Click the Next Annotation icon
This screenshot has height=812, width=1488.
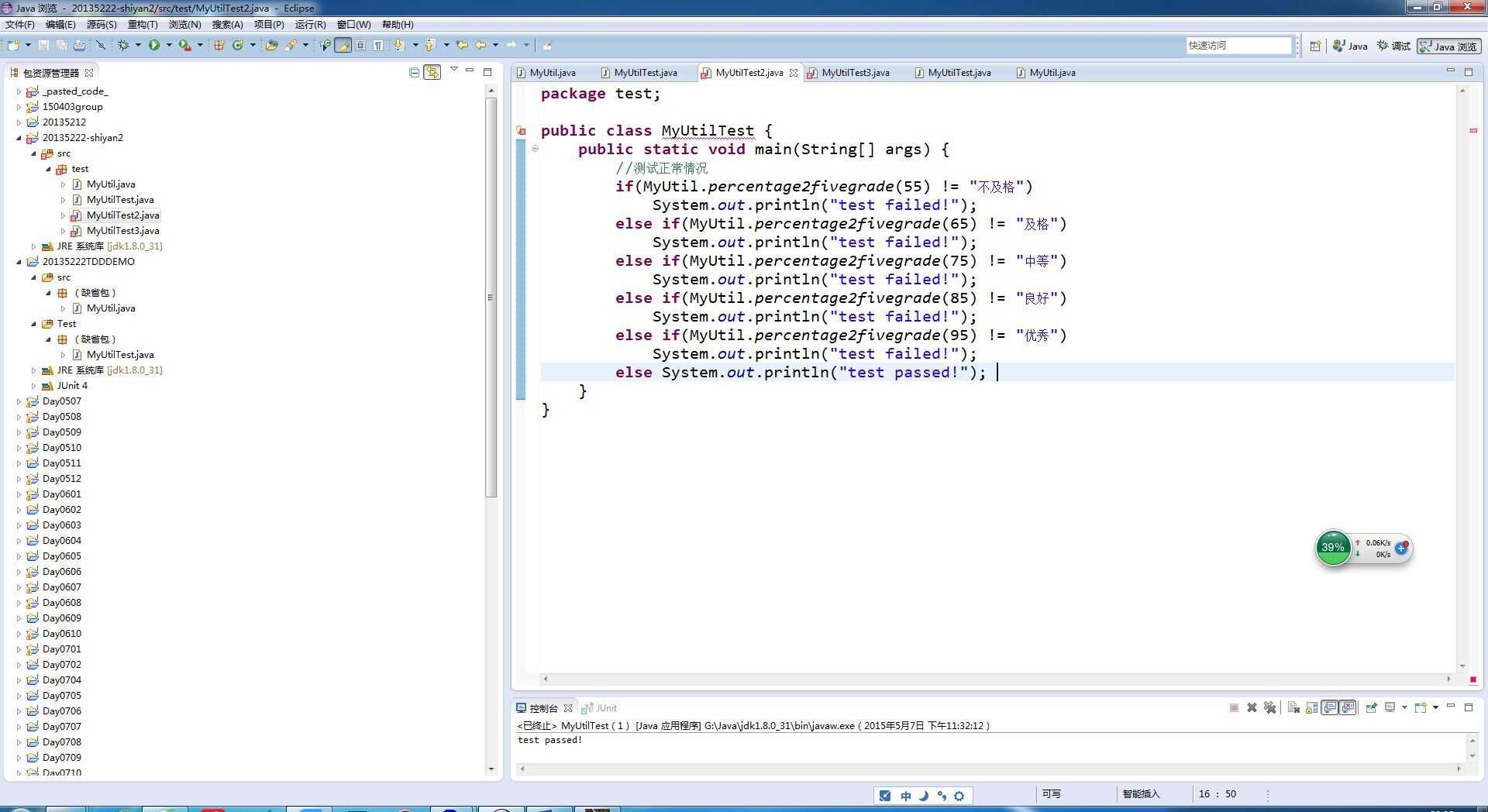tap(399, 46)
